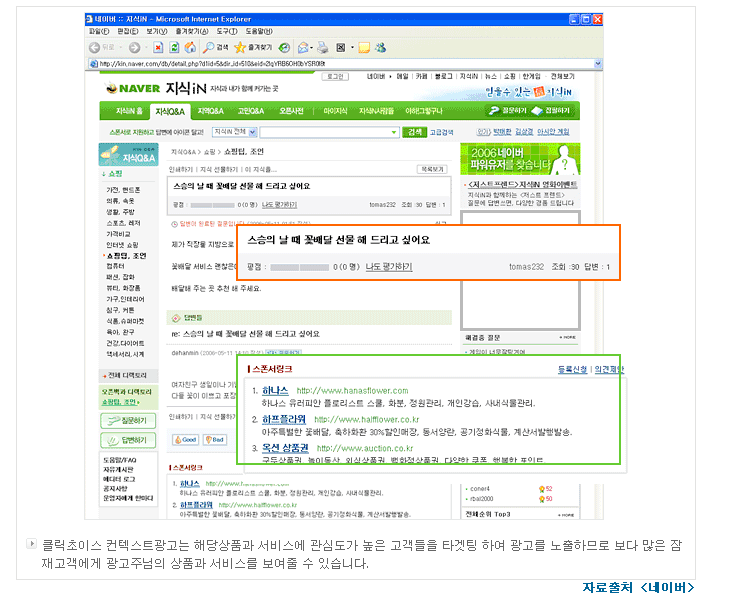Open dropdown arrow next to Edit icon
Viewport: 740px width, 610px height.
(352, 48)
